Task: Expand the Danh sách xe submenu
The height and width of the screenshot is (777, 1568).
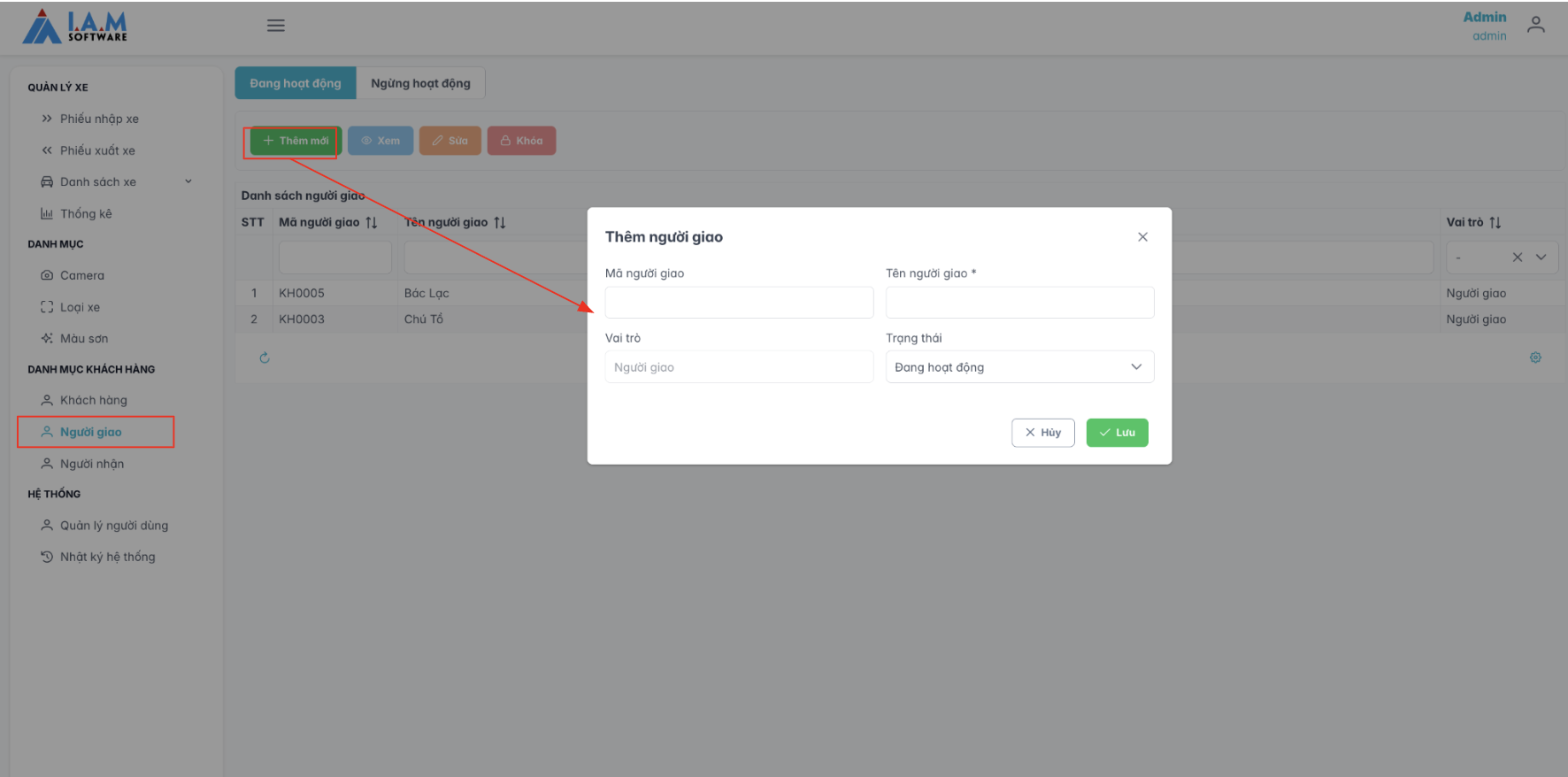Action: [x=188, y=182]
